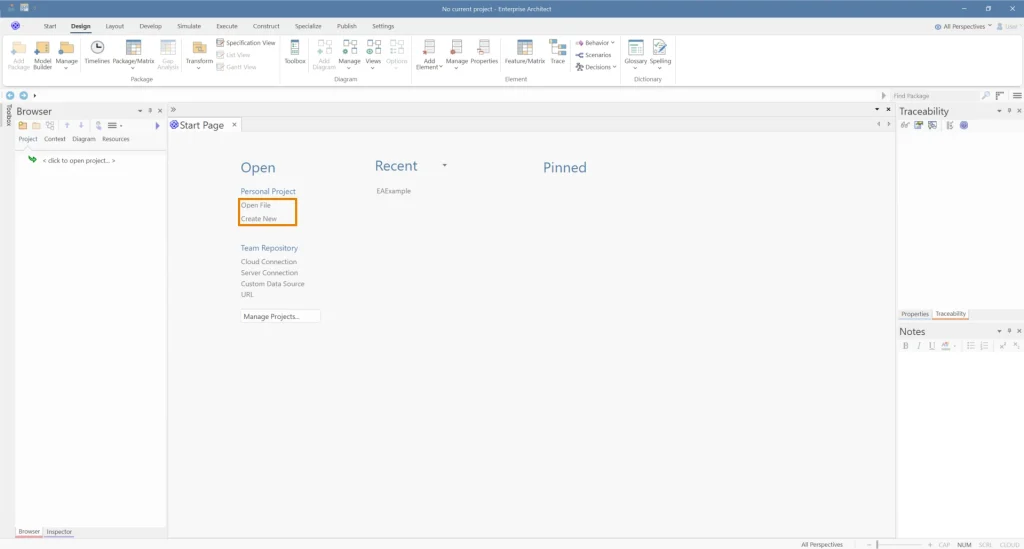The image size is (1024, 549).
Task: Navigate forward with the blue right arrow
Action: 24,95
